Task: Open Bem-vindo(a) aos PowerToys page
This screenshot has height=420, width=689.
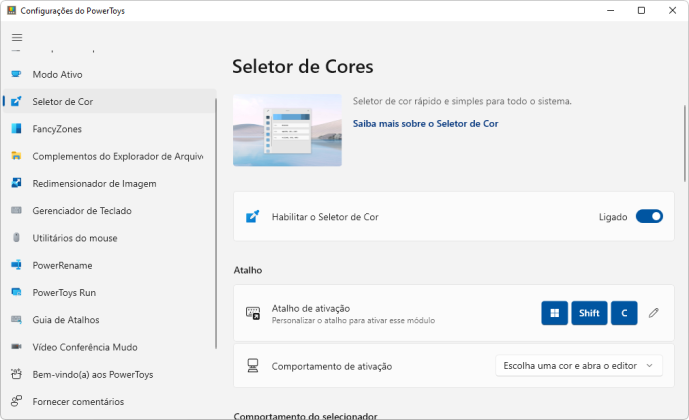Action: (92, 374)
